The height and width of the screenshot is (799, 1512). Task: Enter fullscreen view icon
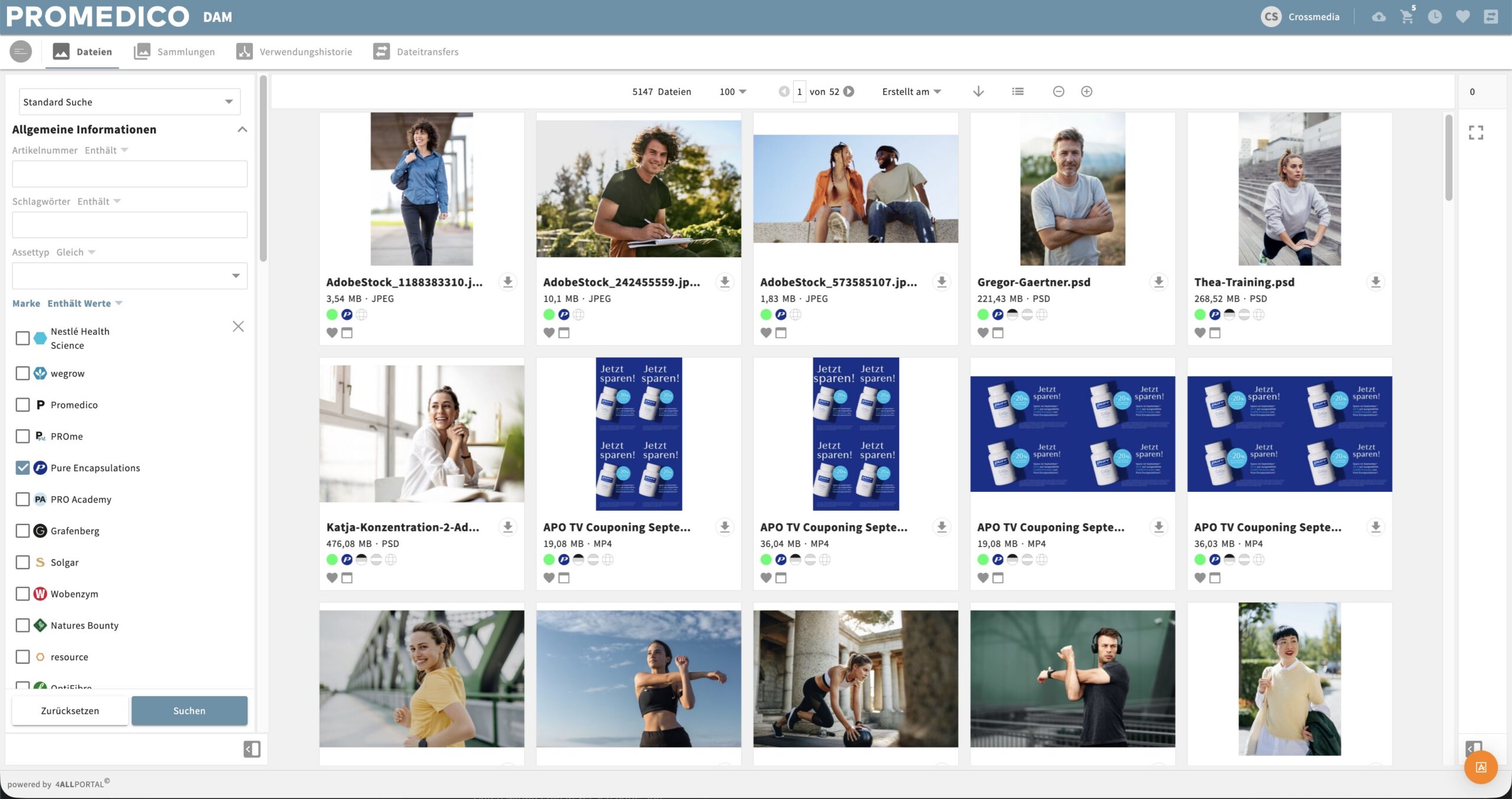point(1476,132)
